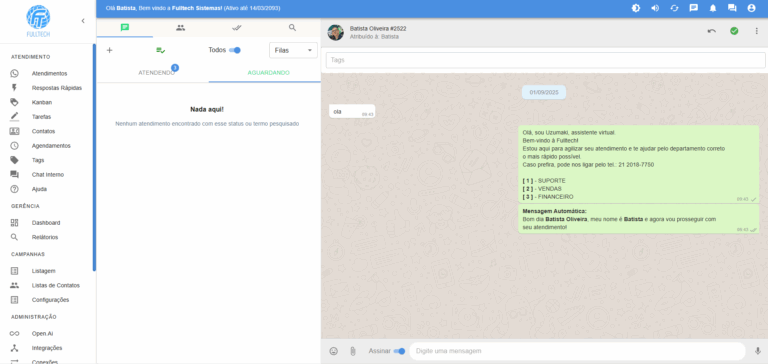This screenshot has width=768, height=364.
Task: Click the Open.Ai sidebar label
Action: pos(43,333)
